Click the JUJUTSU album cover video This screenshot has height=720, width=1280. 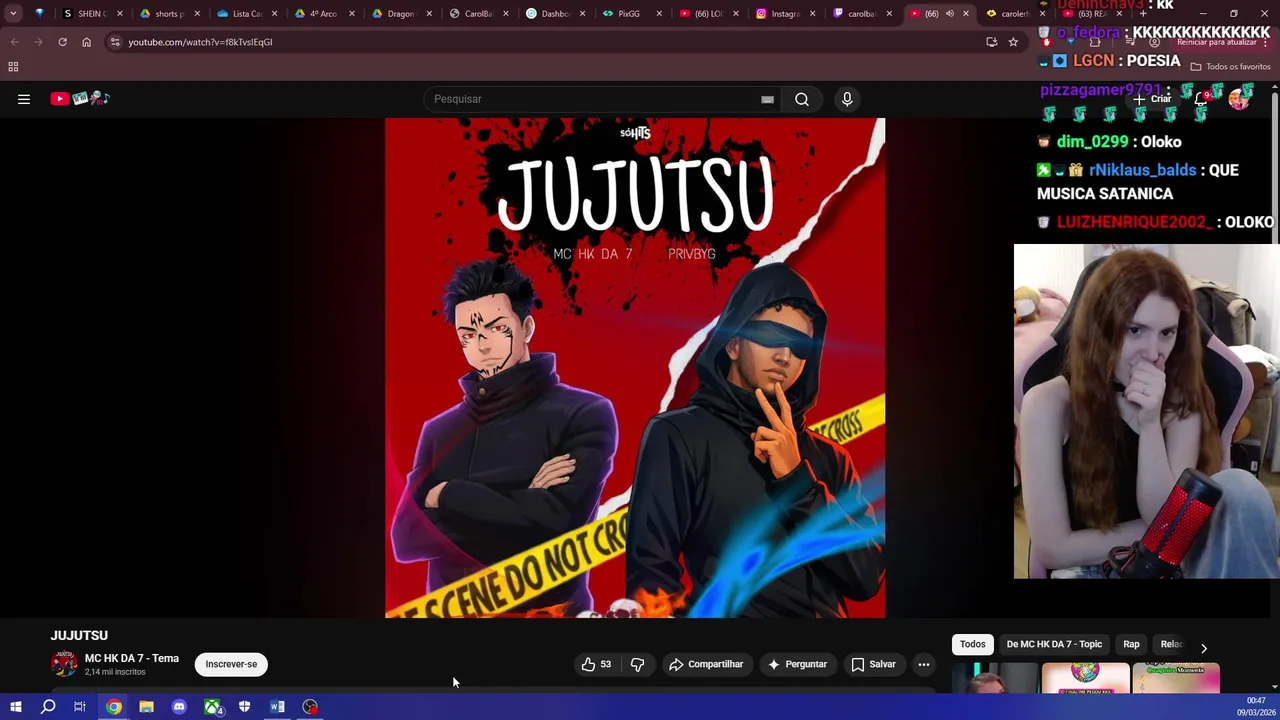635,368
